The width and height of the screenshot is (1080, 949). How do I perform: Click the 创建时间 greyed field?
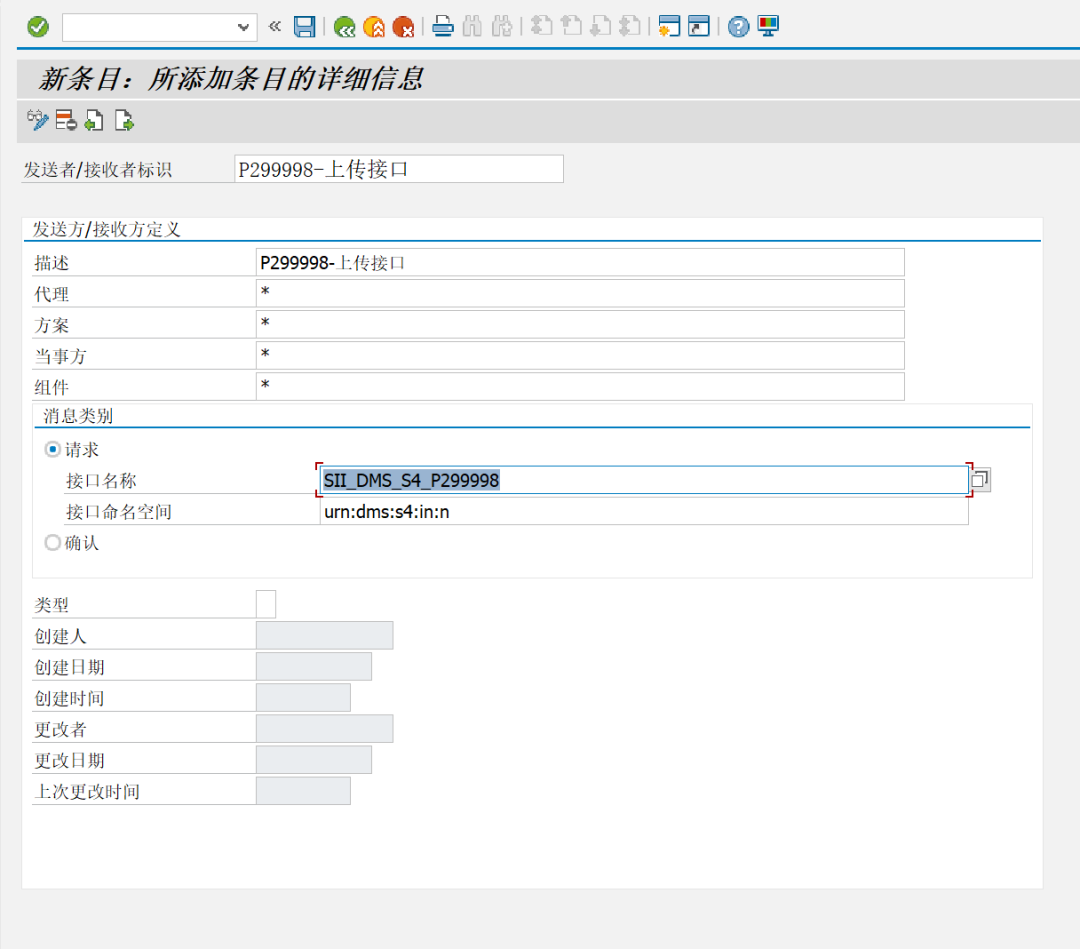pyautogui.click(x=303, y=698)
